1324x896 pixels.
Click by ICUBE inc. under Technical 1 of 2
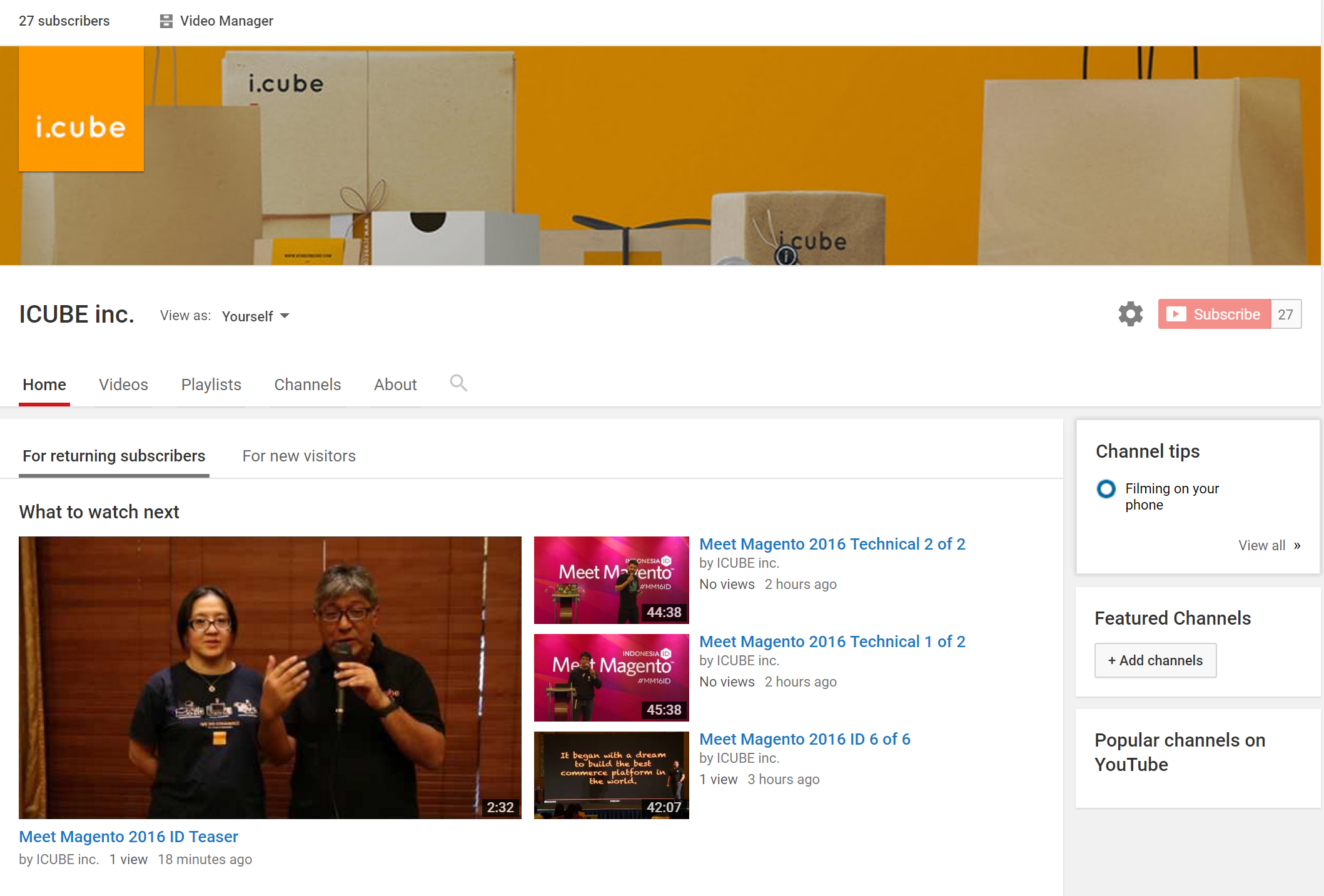pyautogui.click(x=739, y=661)
